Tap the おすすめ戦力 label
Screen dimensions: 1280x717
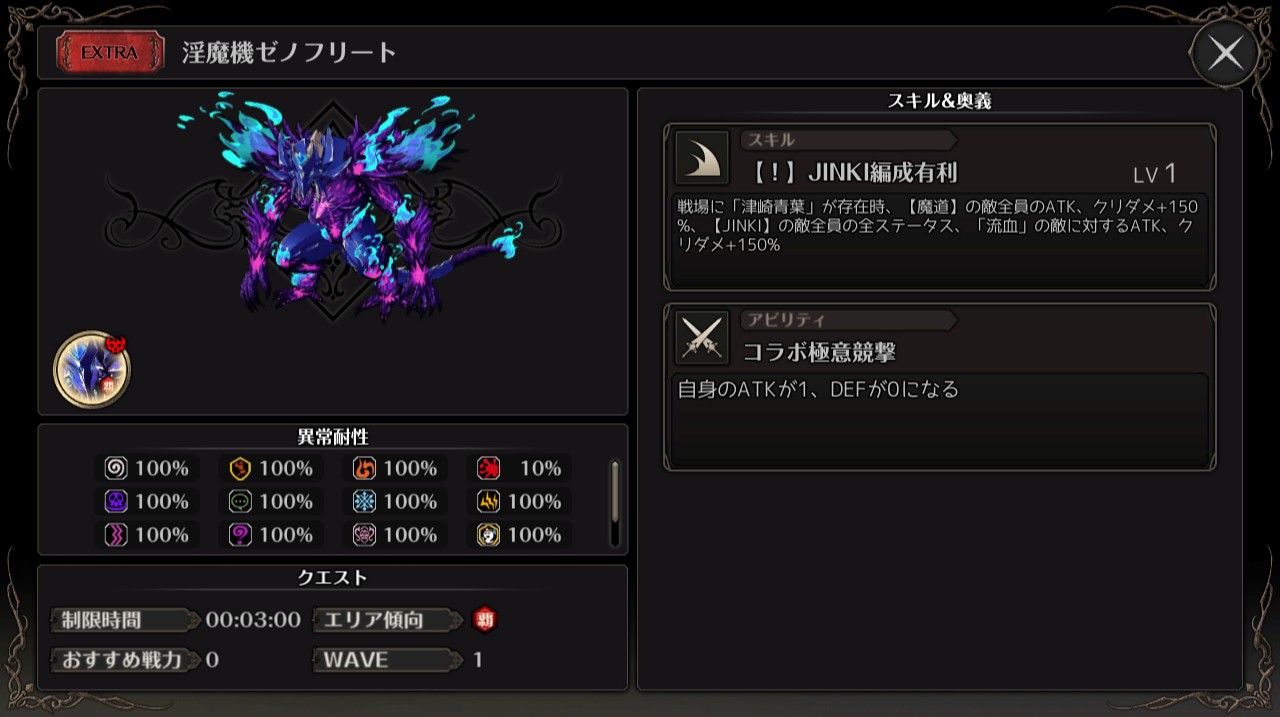tap(122, 660)
